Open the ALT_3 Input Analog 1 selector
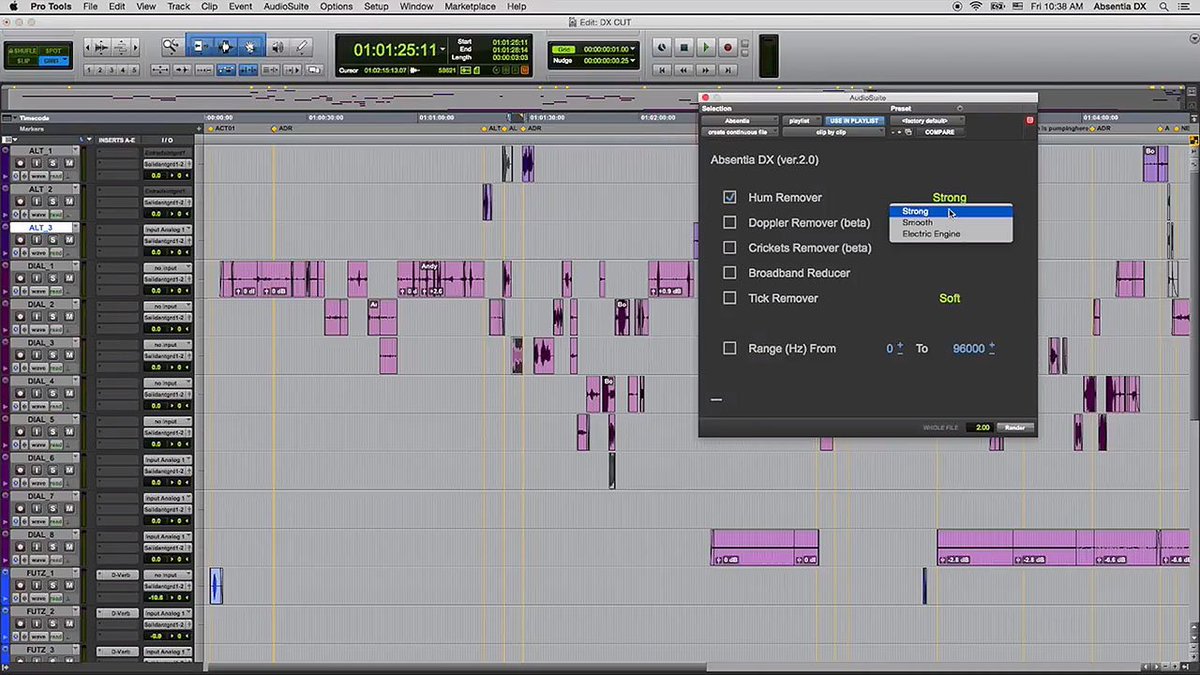Screen dimensions: 1200x675 click(x=168, y=229)
